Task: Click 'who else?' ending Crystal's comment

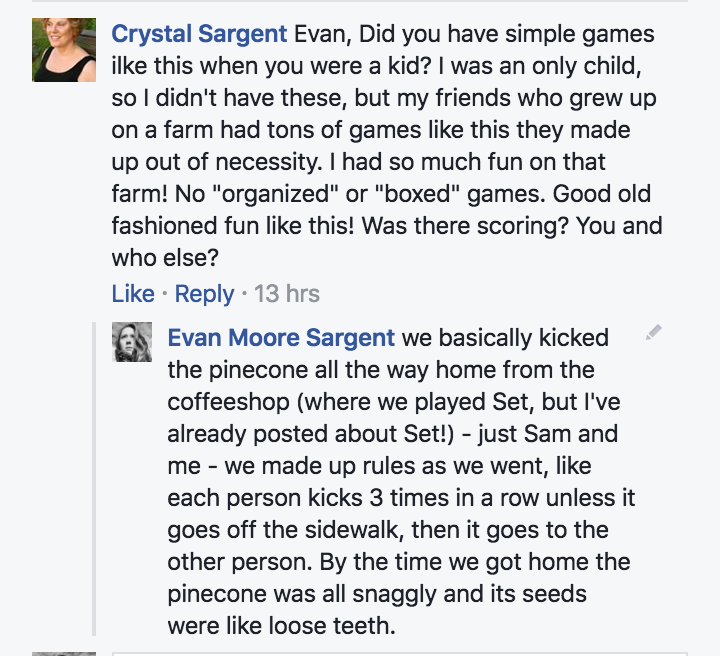Action: pyautogui.click(x=164, y=258)
